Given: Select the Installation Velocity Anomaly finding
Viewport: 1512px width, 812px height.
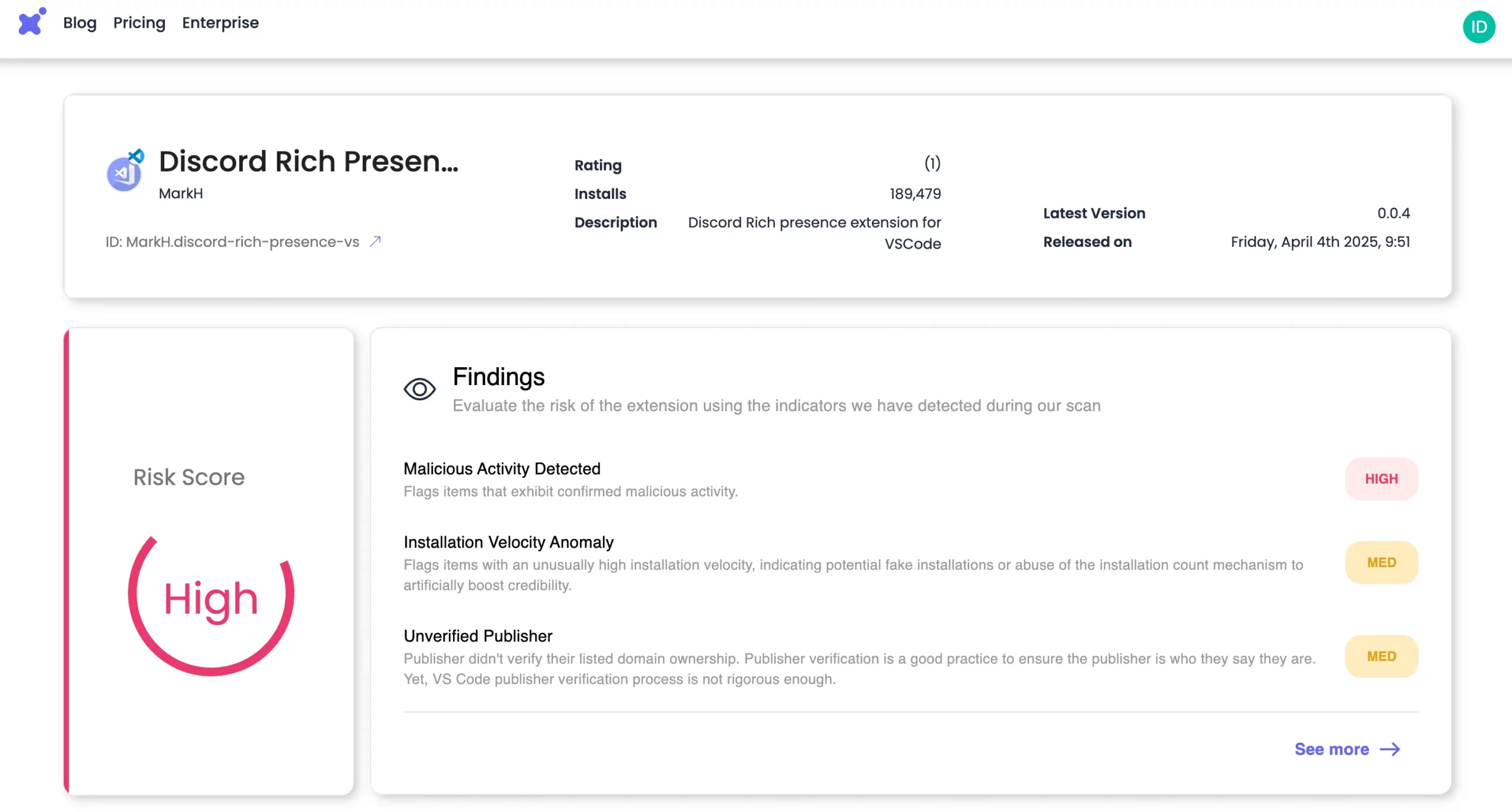Looking at the screenshot, I should (509, 542).
